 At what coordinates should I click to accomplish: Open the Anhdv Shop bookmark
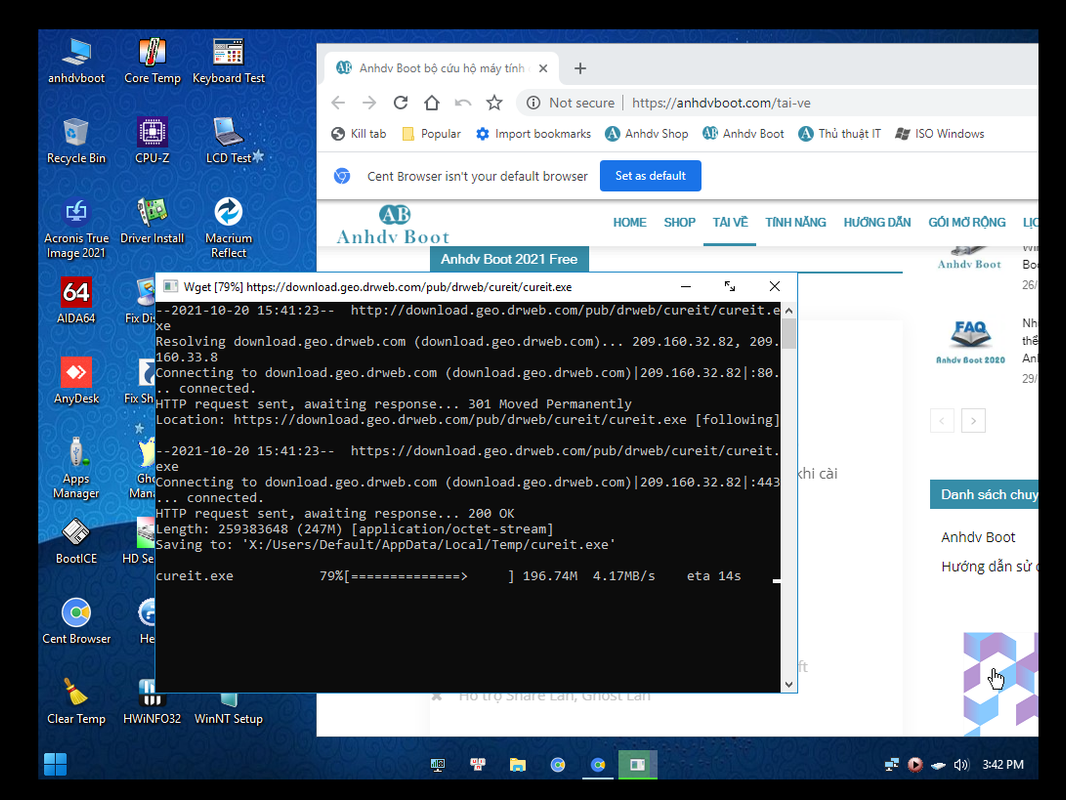[x=647, y=134]
